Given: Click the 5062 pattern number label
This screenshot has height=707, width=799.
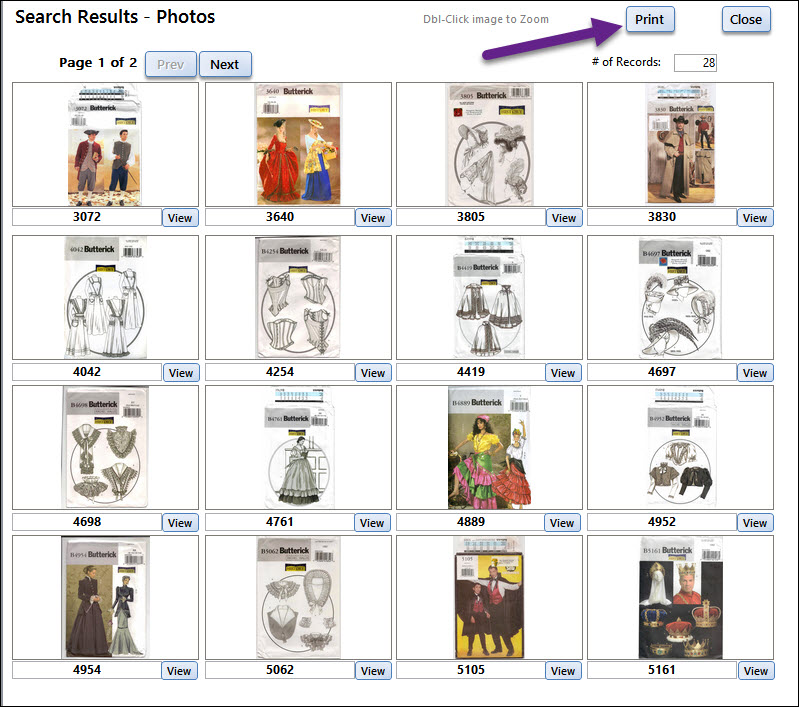Looking at the screenshot, I should [x=280, y=669].
